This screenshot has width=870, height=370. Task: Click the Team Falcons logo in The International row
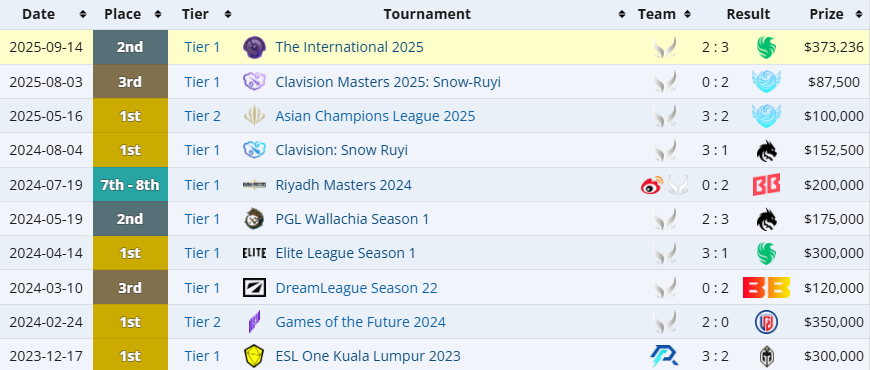point(766,47)
